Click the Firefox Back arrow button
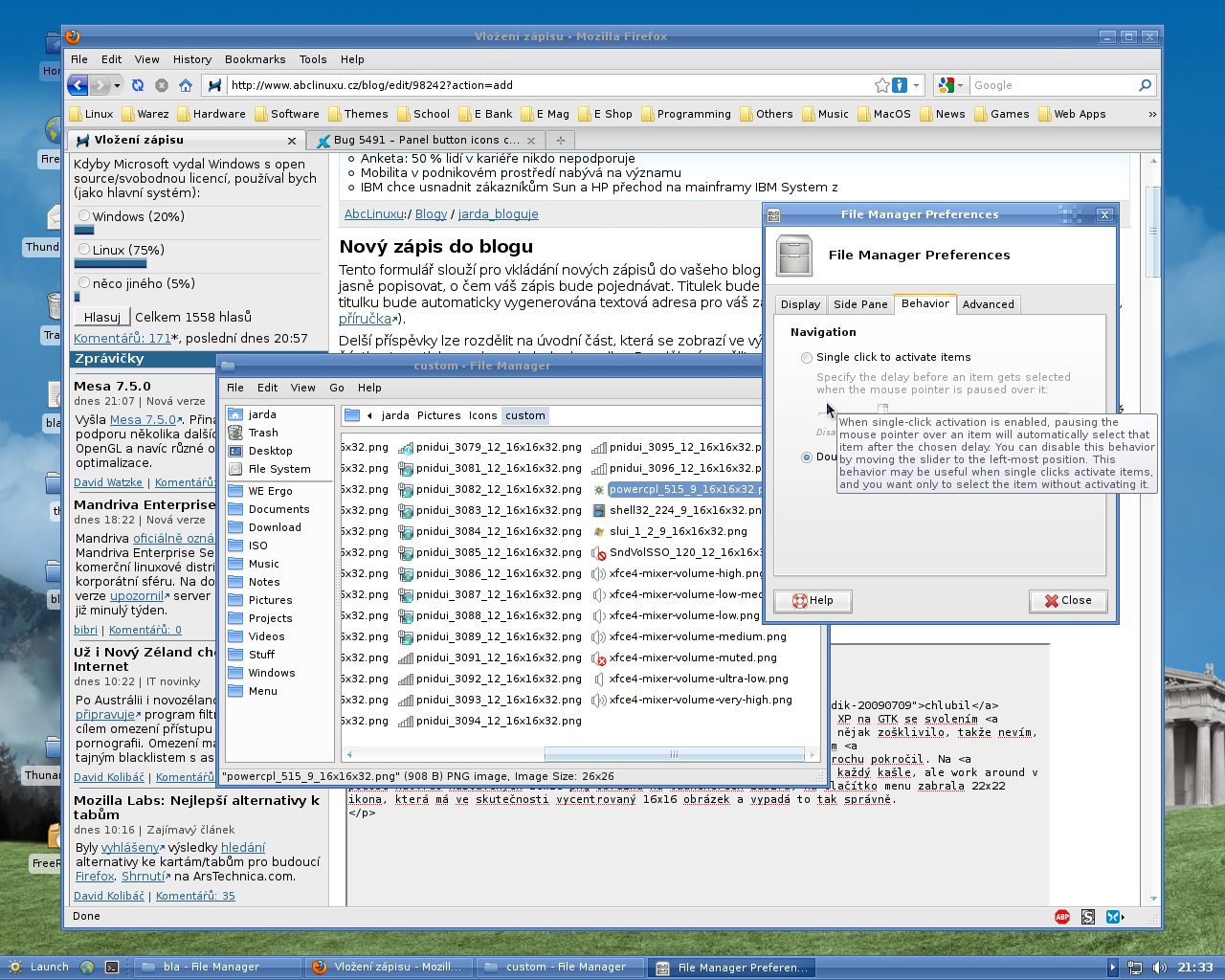The image size is (1225, 980). [78, 85]
